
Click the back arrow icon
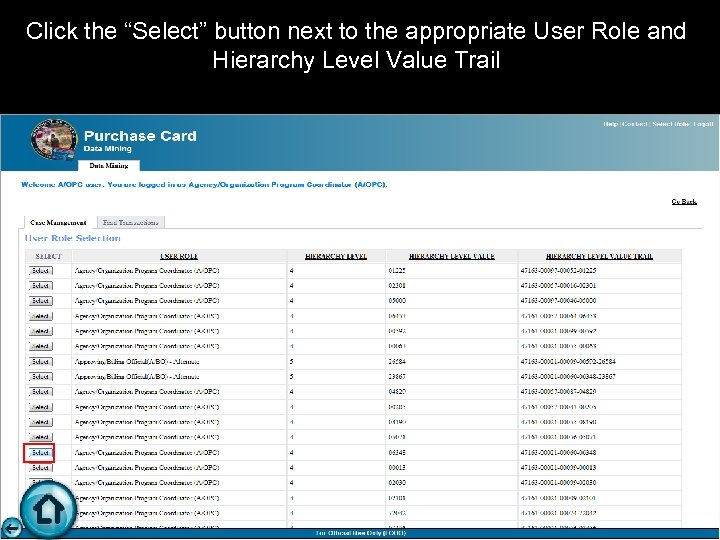coord(11,527)
